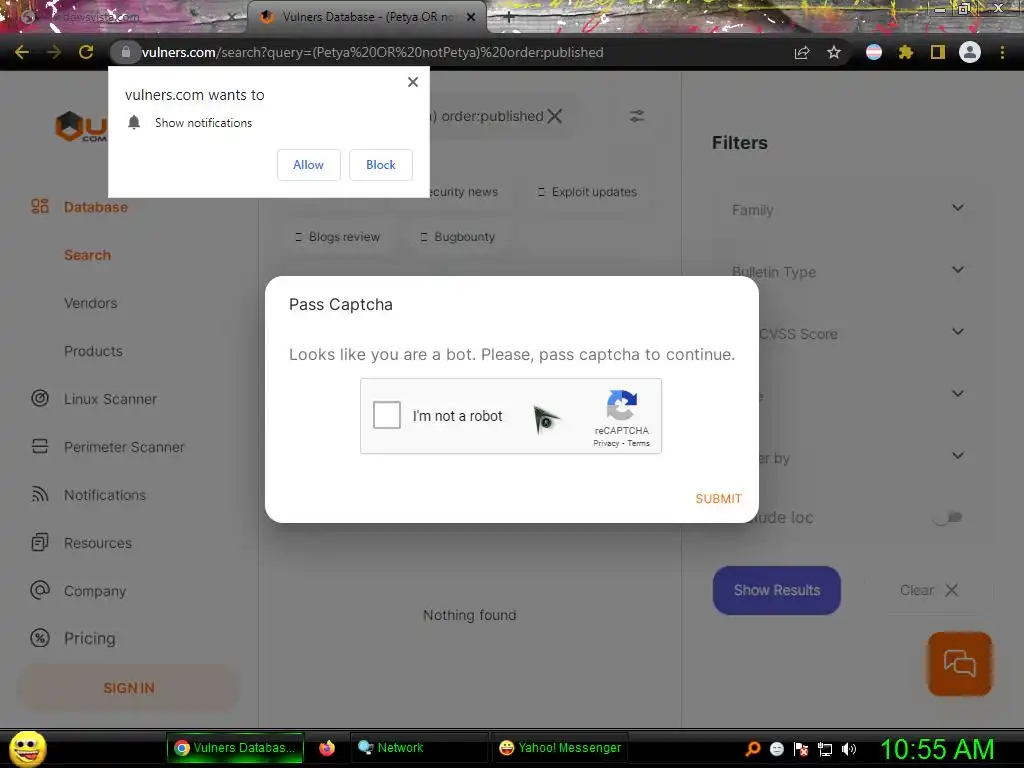1024x768 pixels.
Task: Click the Pricing percent icon
Action: [x=40, y=638]
